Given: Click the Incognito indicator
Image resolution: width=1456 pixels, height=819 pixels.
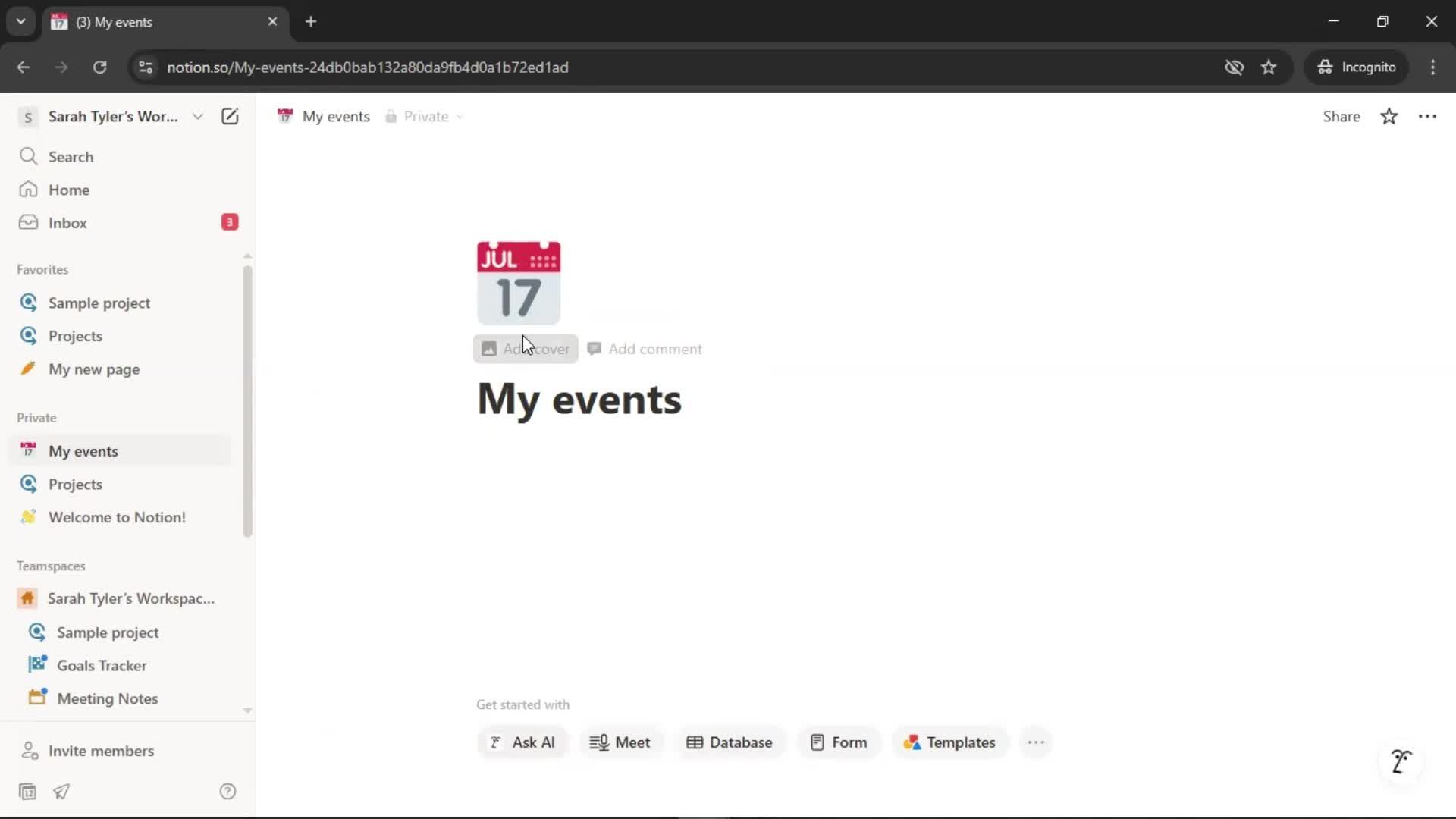Looking at the screenshot, I should click(1357, 67).
